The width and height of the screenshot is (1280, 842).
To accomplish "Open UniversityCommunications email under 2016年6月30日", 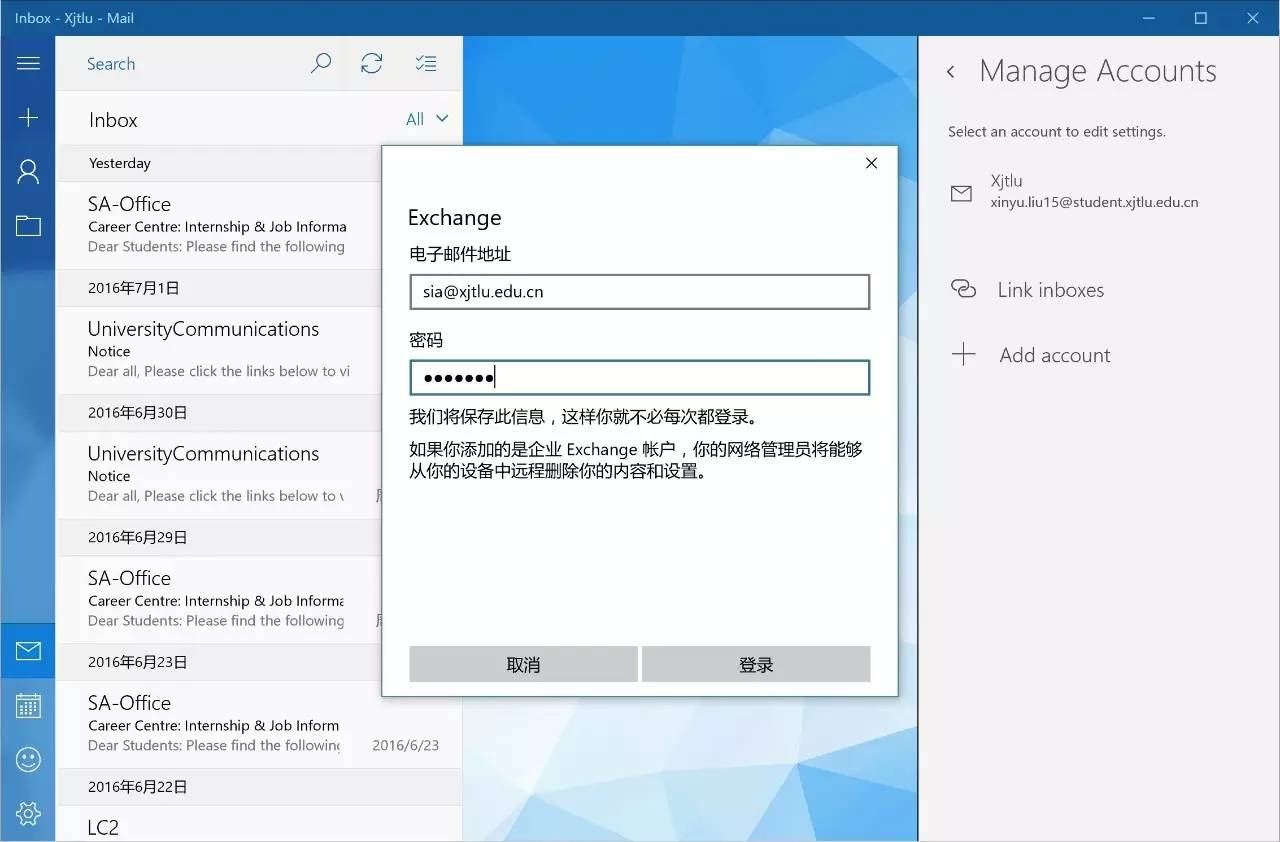I will click(x=220, y=475).
